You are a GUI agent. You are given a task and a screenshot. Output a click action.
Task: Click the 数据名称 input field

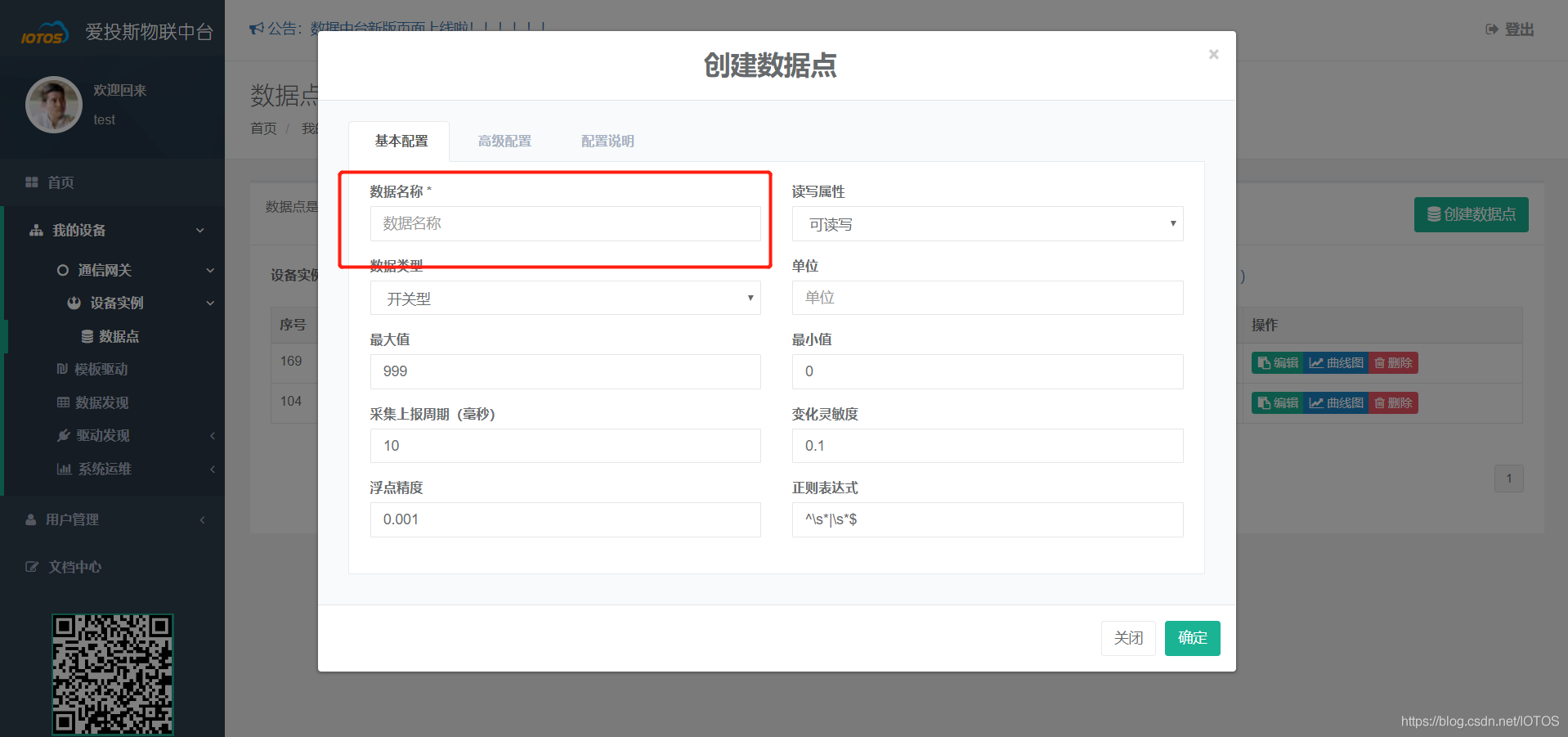(565, 223)
